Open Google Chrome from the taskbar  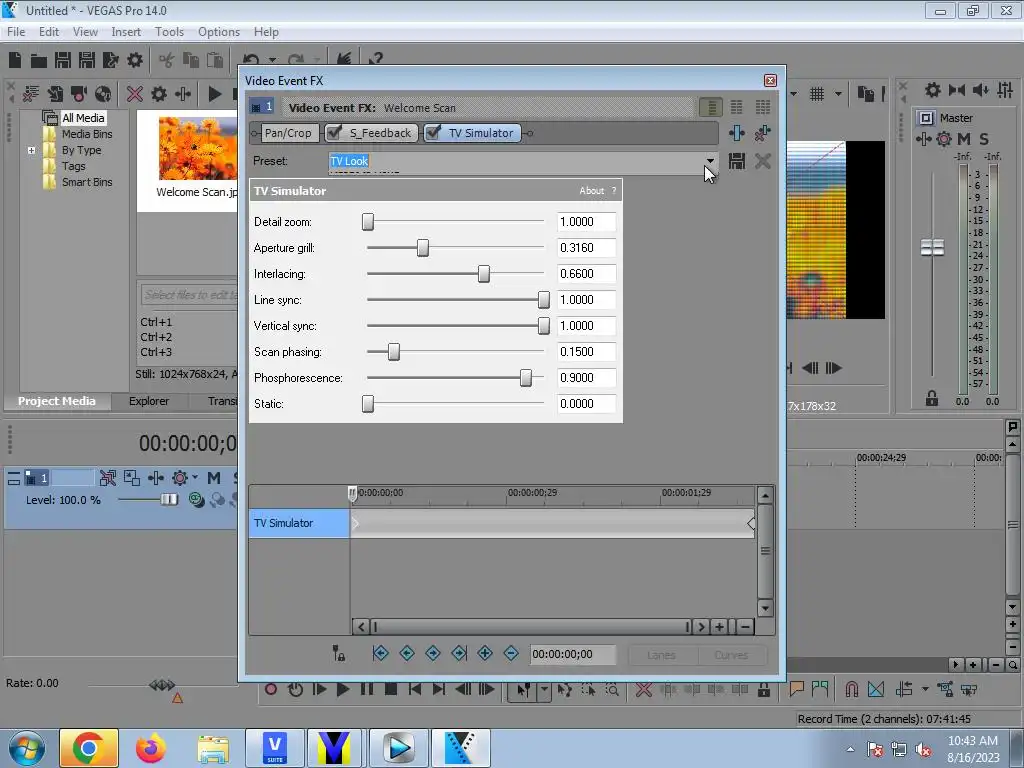(89, 748)
